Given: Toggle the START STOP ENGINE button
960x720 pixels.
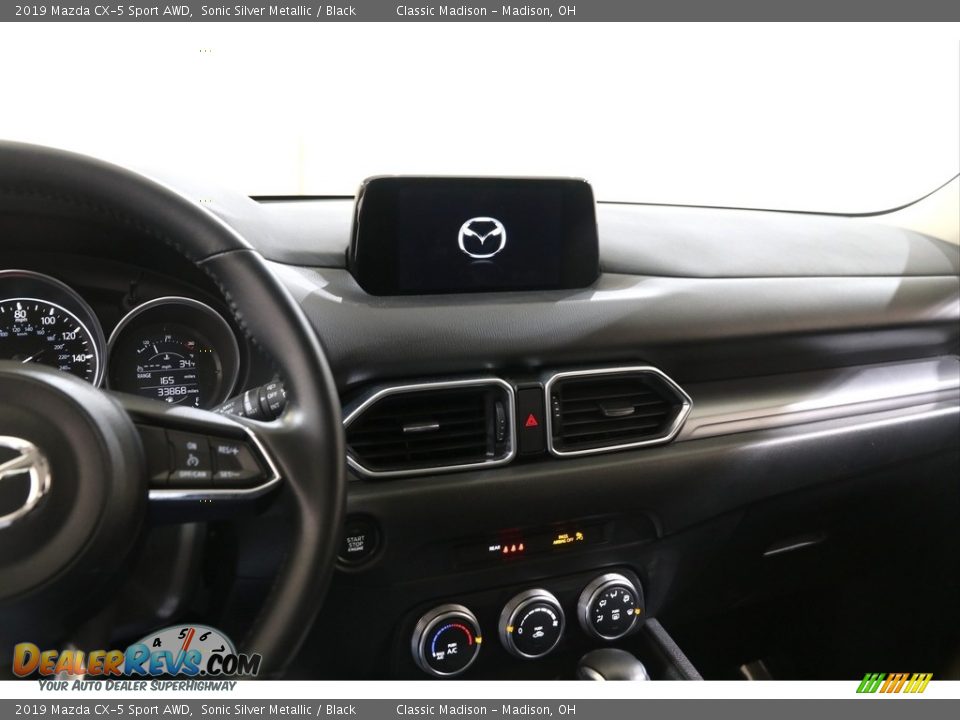Looking at the screenshot, I should (354, 545).
